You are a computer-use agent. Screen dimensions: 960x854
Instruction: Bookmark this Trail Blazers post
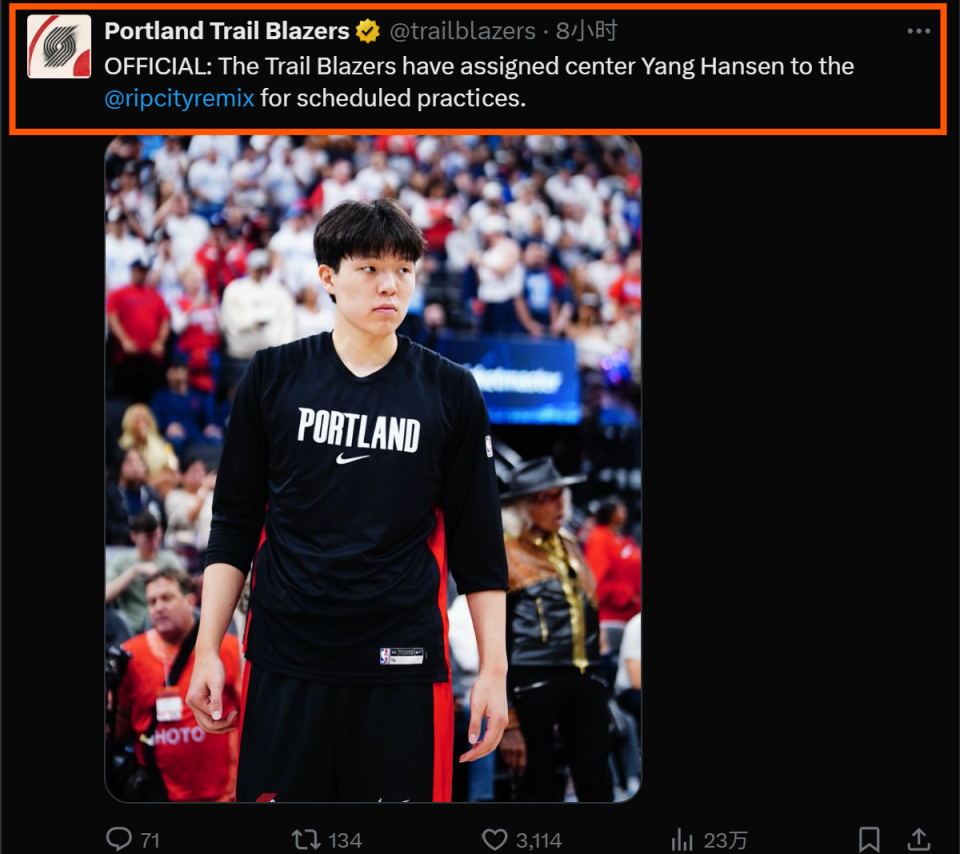coord(869,839)
